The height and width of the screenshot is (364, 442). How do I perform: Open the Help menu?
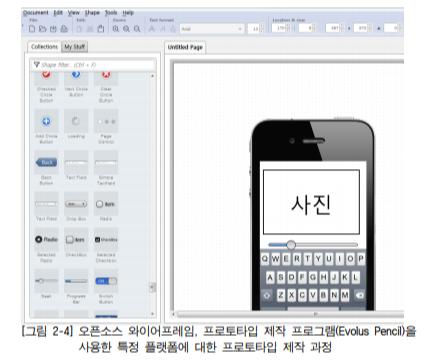point(128,13)
